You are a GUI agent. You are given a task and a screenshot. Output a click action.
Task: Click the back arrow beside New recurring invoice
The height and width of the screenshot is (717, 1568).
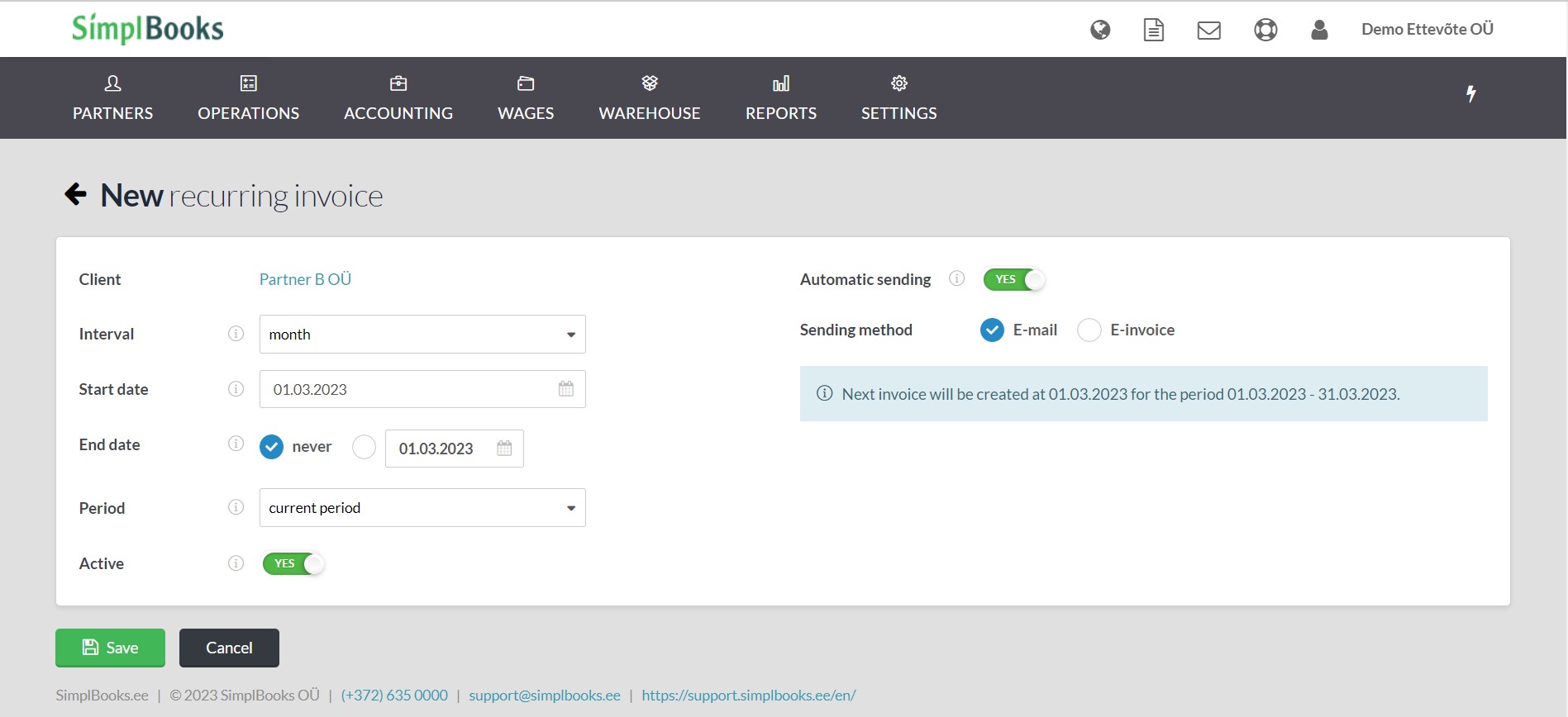click(75, 194)
